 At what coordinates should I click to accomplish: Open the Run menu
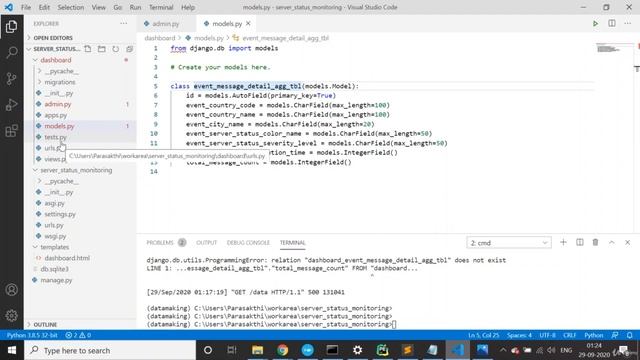(135, 7)
